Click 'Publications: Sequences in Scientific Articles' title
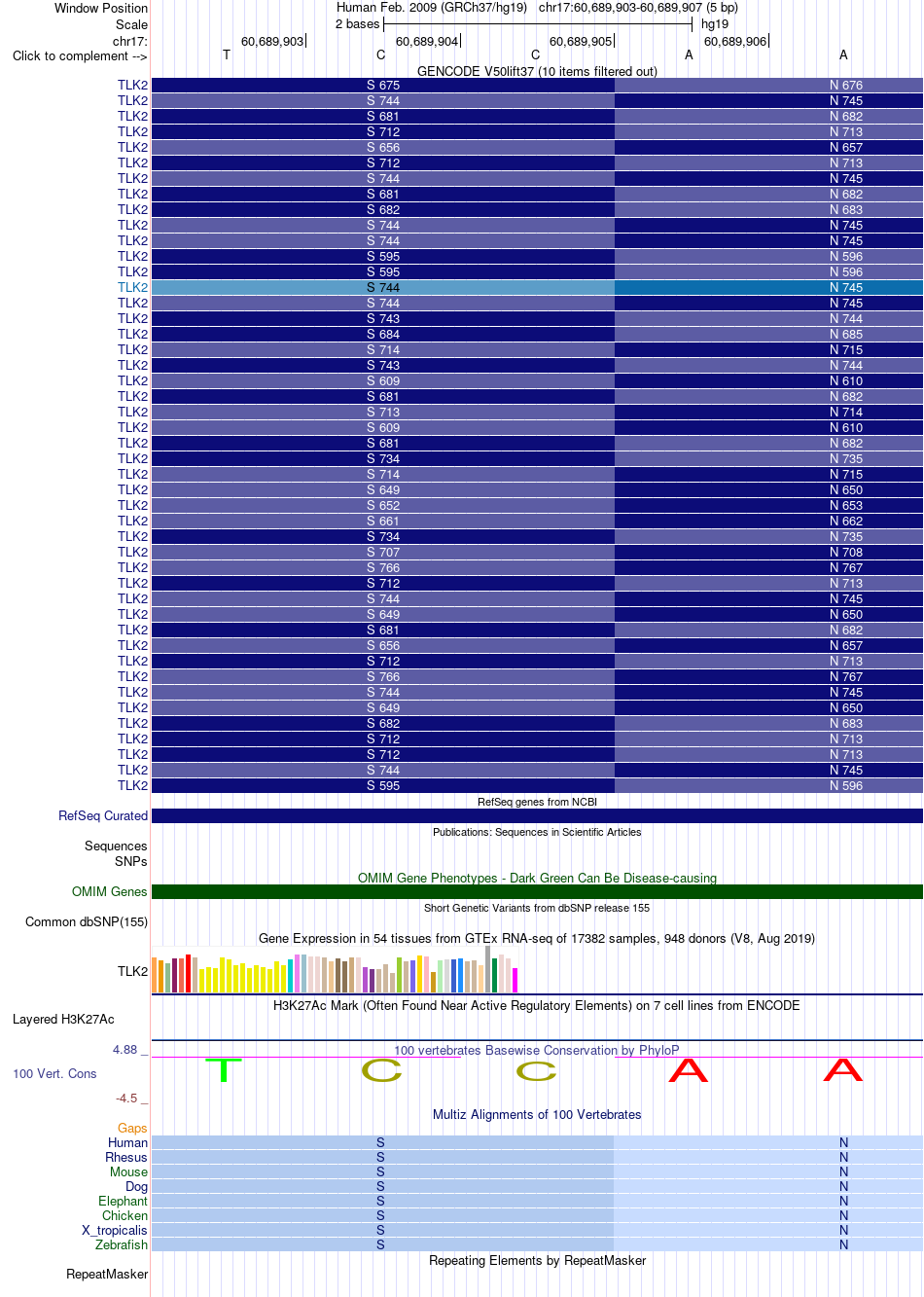This screenshot has width=924, height=1297. 537,833
